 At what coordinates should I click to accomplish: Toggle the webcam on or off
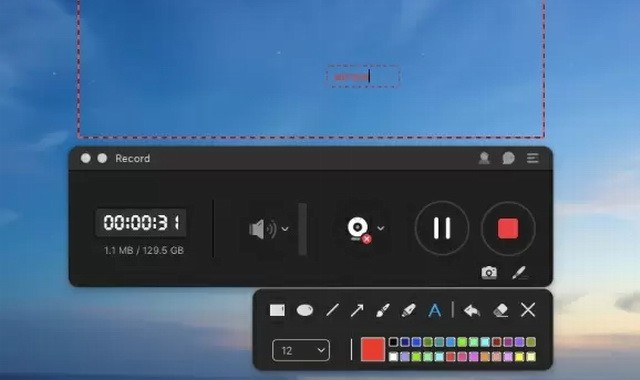(359, 229)
